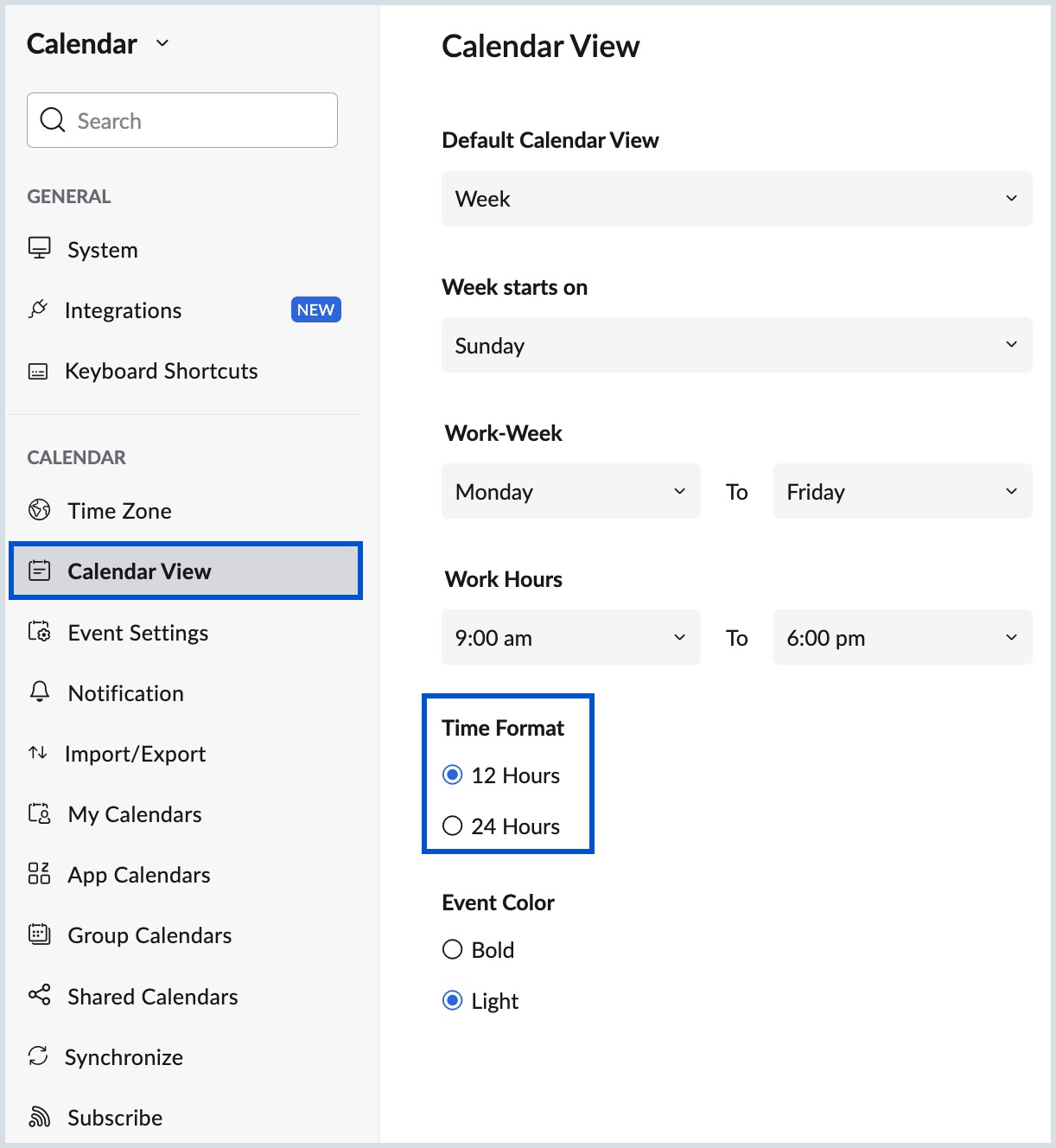Choose the 12 Hours radio button
The height and width of the screenshot is (1148, 1056).
pos(453,775)
